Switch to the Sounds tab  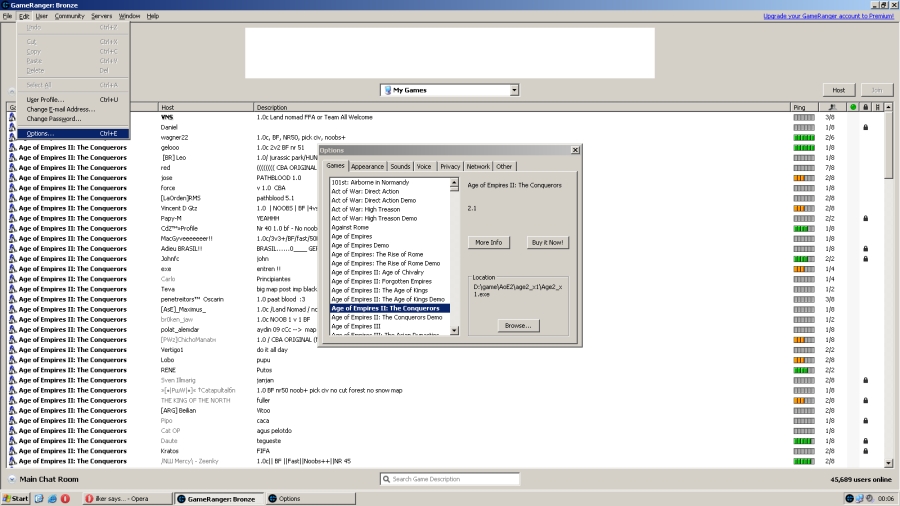click(400, 166)
